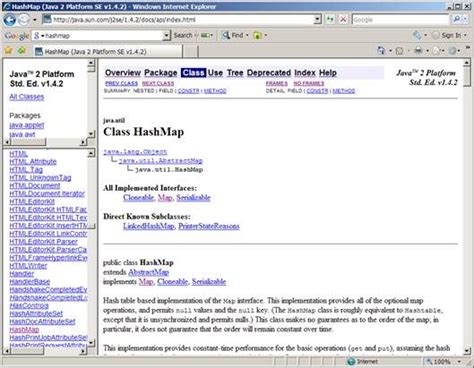Click the Home icon in command bar

(x=381, y=51)
